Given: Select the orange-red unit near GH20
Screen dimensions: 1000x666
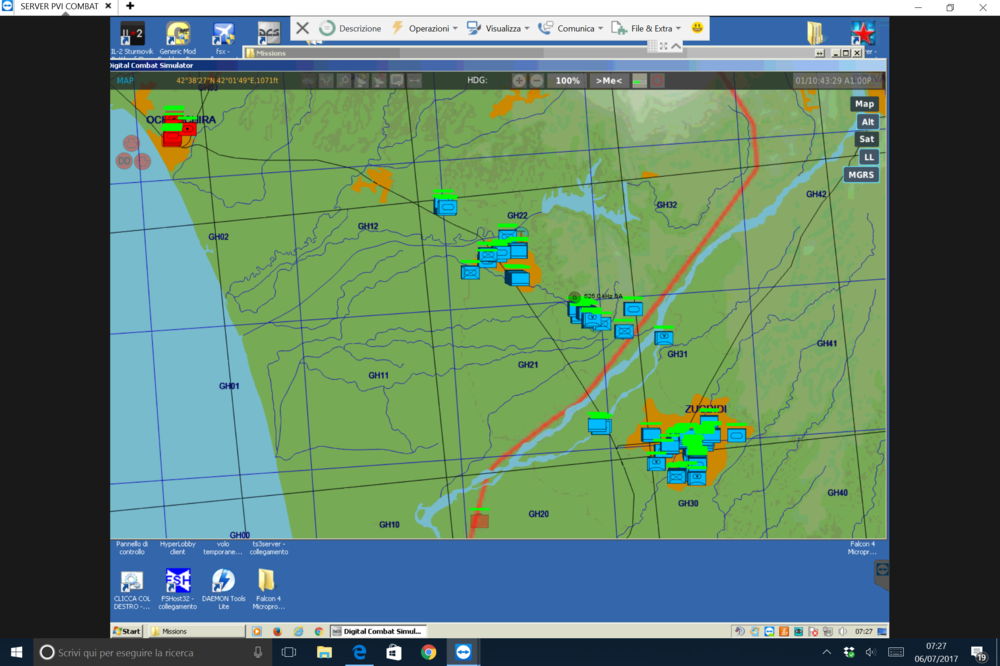Looking at the screenshot, I should 480,521.
